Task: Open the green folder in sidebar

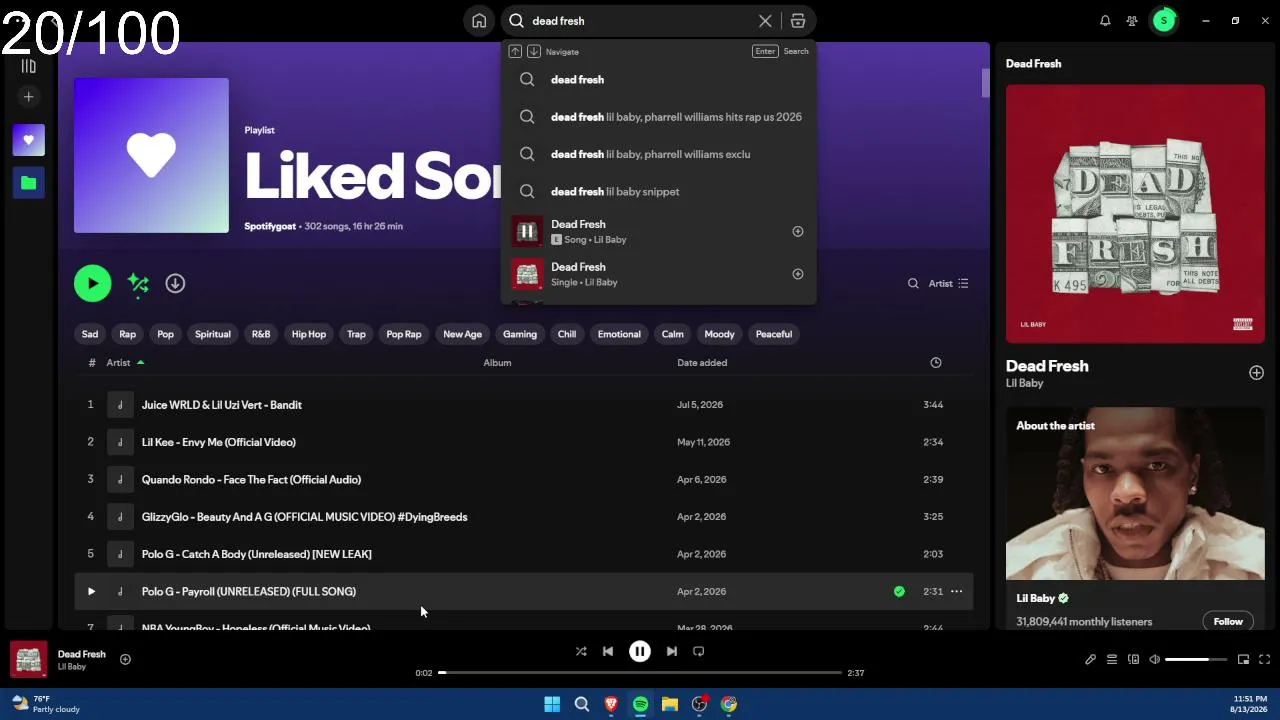Action: 29,183
